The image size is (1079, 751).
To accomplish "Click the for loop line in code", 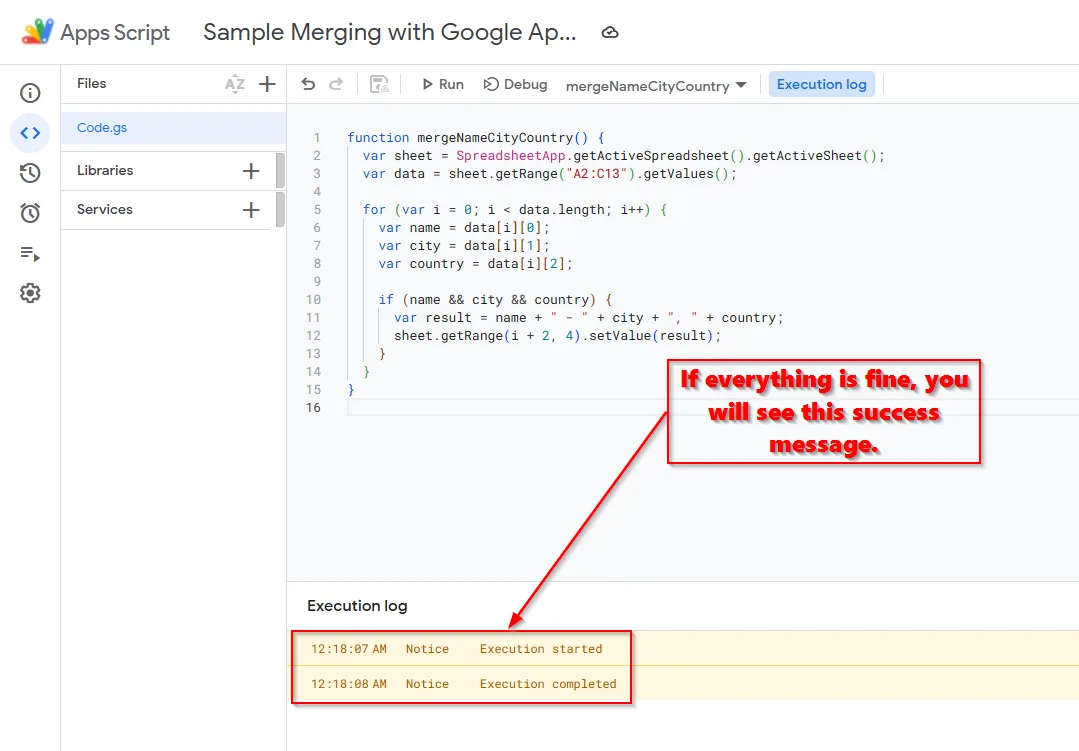I will pyautogui.click(x=515, y=209).
